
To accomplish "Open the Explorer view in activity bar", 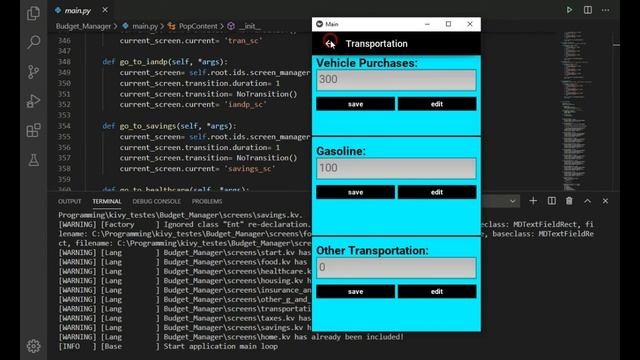I will click(x=33, y=13).
